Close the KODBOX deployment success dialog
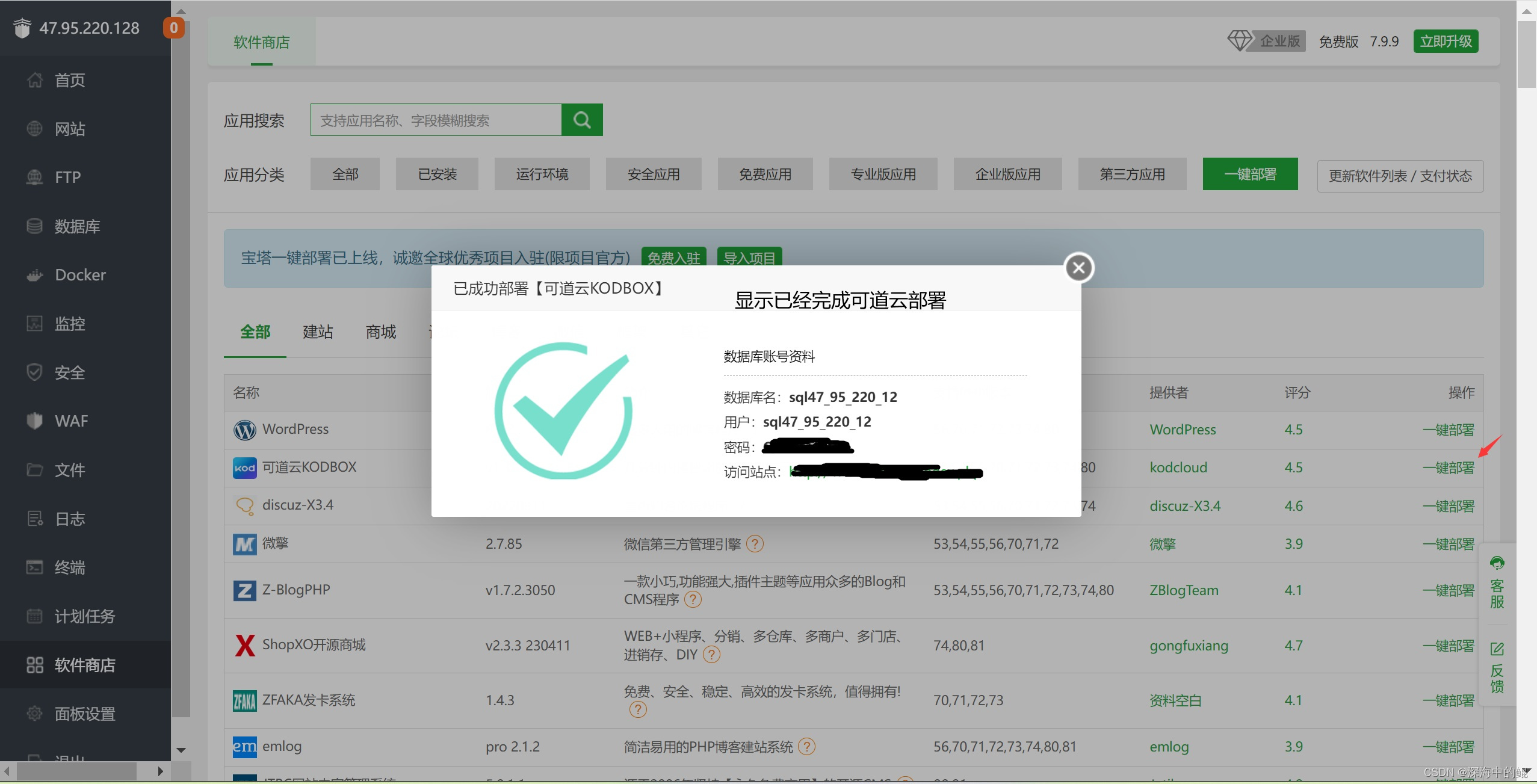Screen dimensions: 1537x784 [x=1079, y=268]
